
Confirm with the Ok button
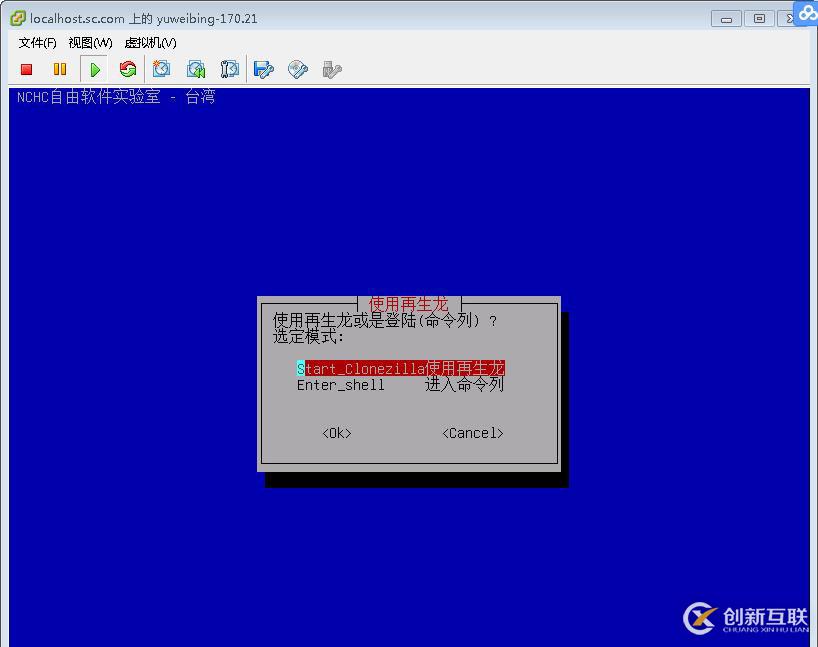(x=337, y=433)
